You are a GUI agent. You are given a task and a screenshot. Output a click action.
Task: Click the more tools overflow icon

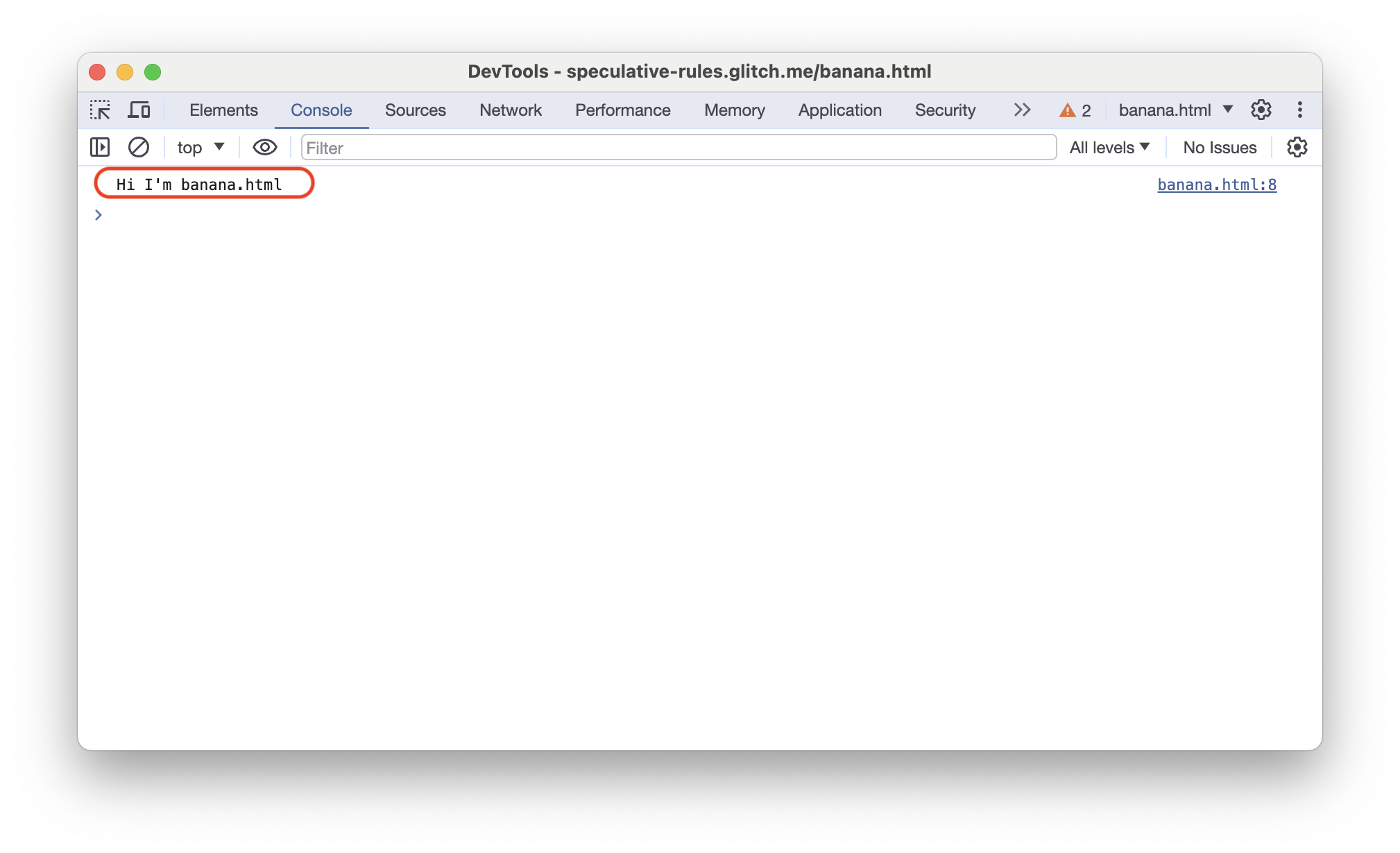(x=1022, y=110)
